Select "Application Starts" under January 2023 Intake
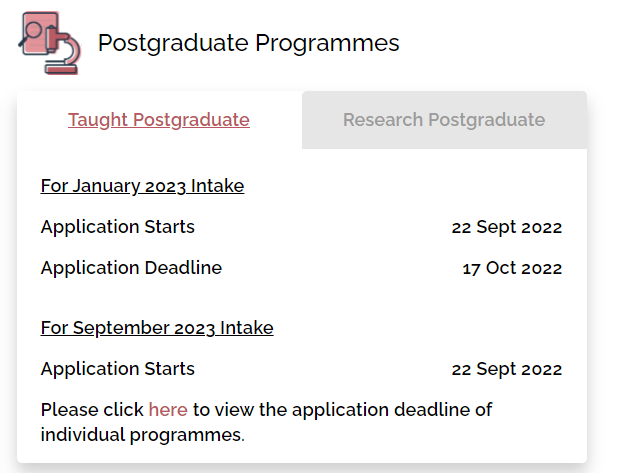The width and height of the screenshot is (618, 473). tap(118, 227)
